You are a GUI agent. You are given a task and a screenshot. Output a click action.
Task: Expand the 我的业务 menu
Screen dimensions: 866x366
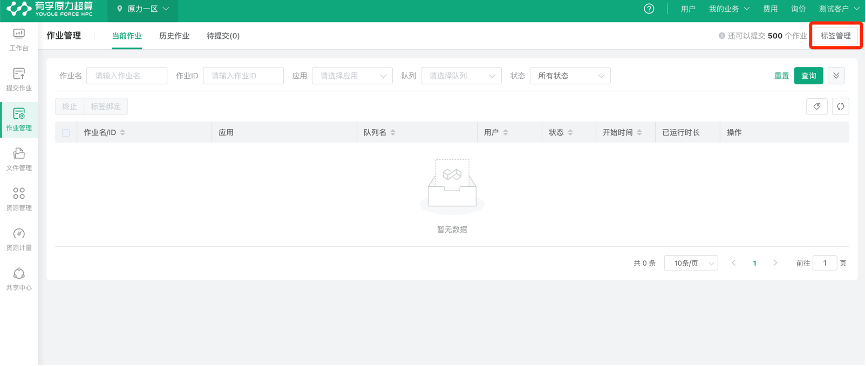729,9
